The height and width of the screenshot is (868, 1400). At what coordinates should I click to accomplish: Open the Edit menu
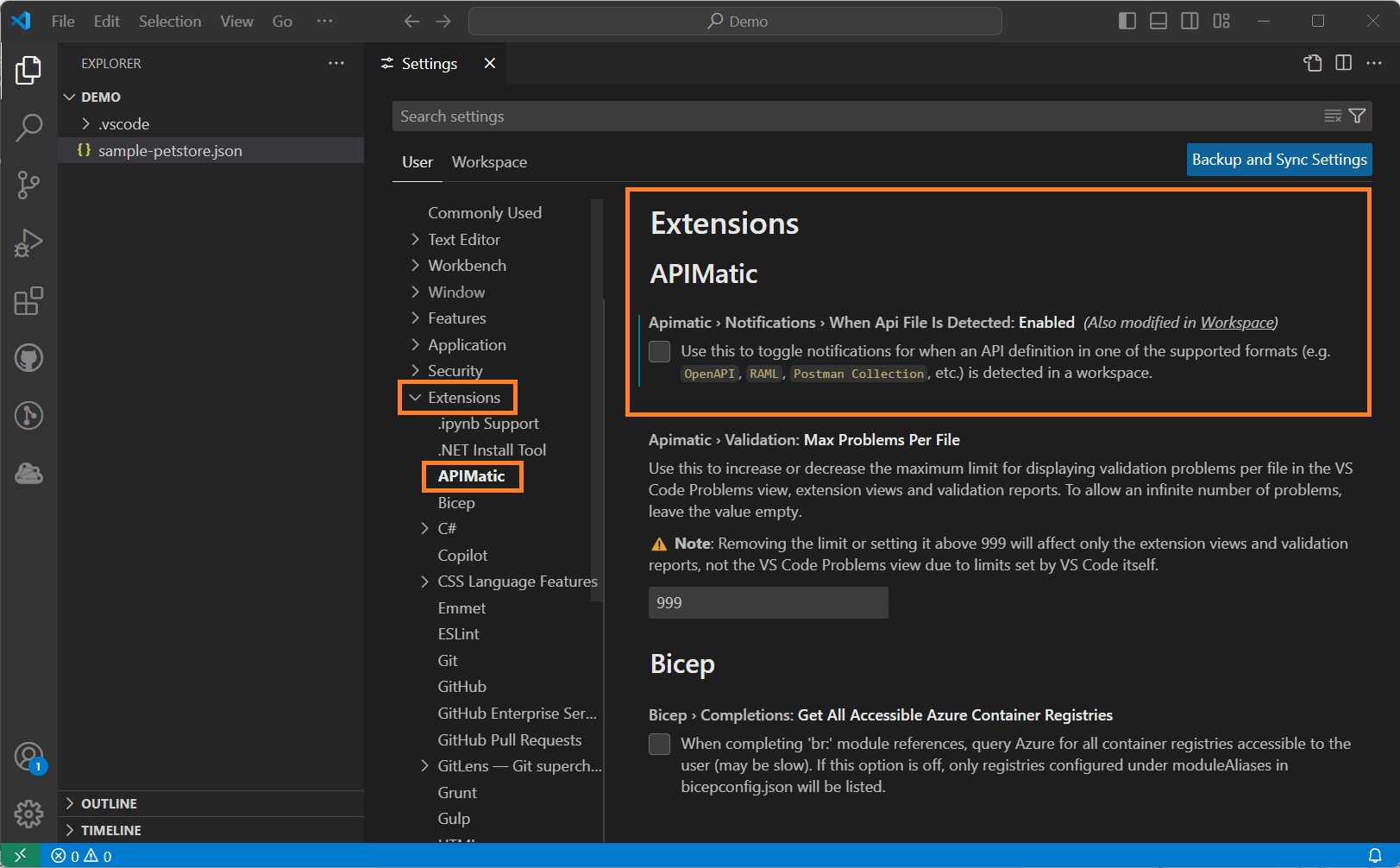(107, 22)
